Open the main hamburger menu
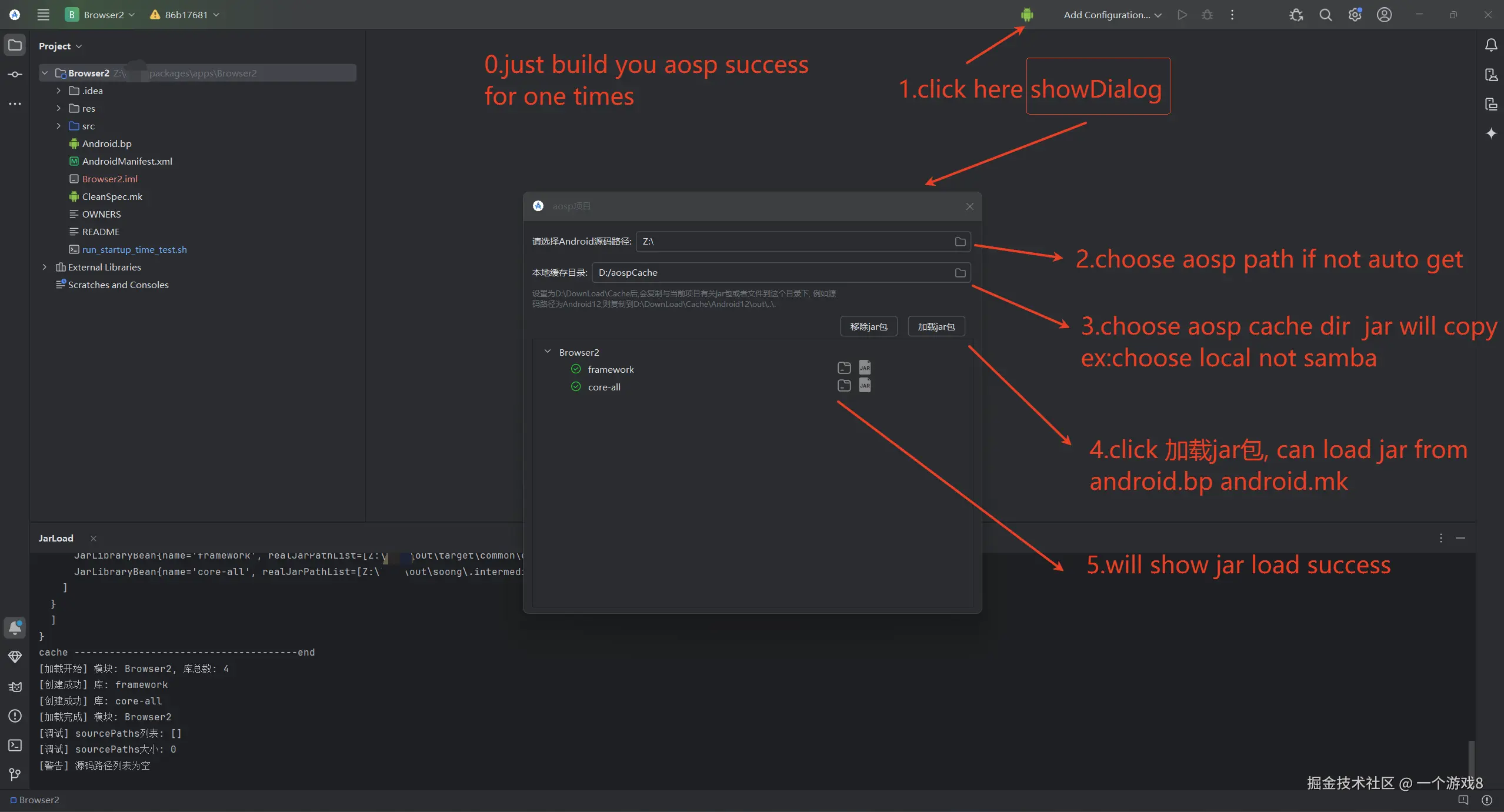This screenshot has height=812, width=1504. click(x=43, y=15)
